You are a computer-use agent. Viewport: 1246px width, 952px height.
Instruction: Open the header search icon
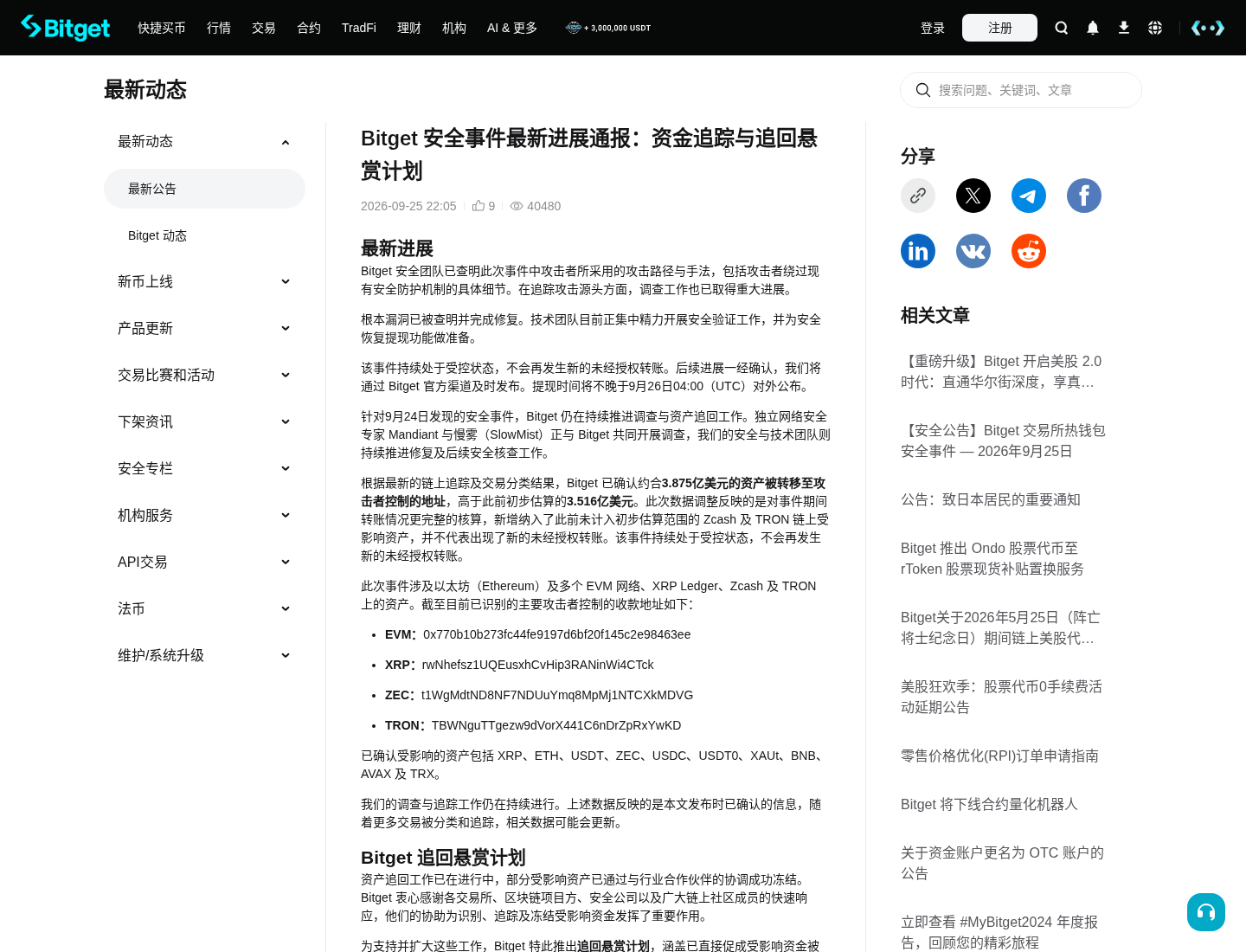click(1062, 28)
